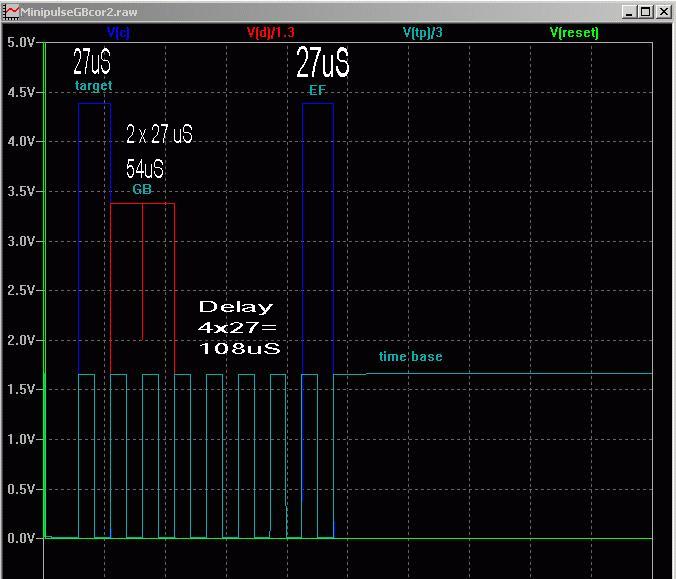Click the '2 x 27 uS' annotation
This screenshot has height=579, width=676.
pyautogui.click(x=159, y=134)
